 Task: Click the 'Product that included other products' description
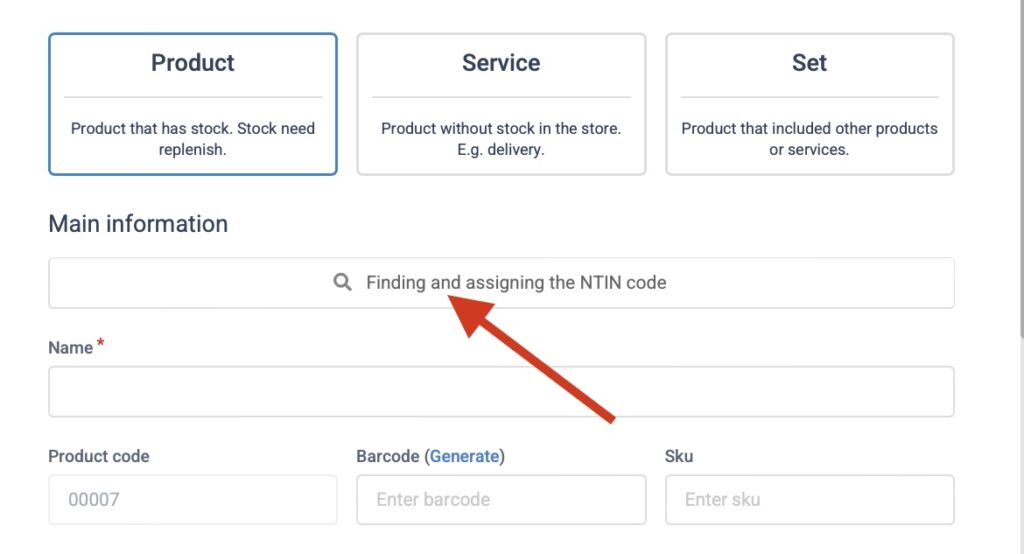[809, 139]
